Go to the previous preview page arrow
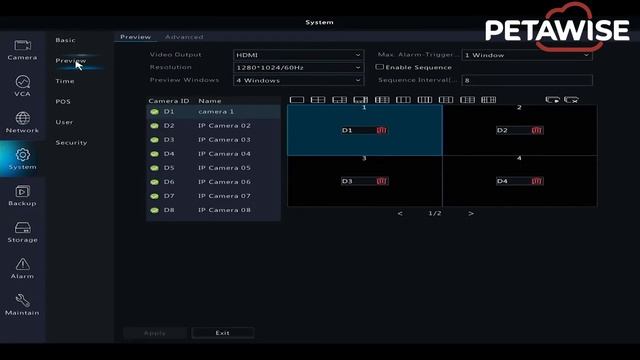This screenshot has height=360, width=640. point(400,213)
